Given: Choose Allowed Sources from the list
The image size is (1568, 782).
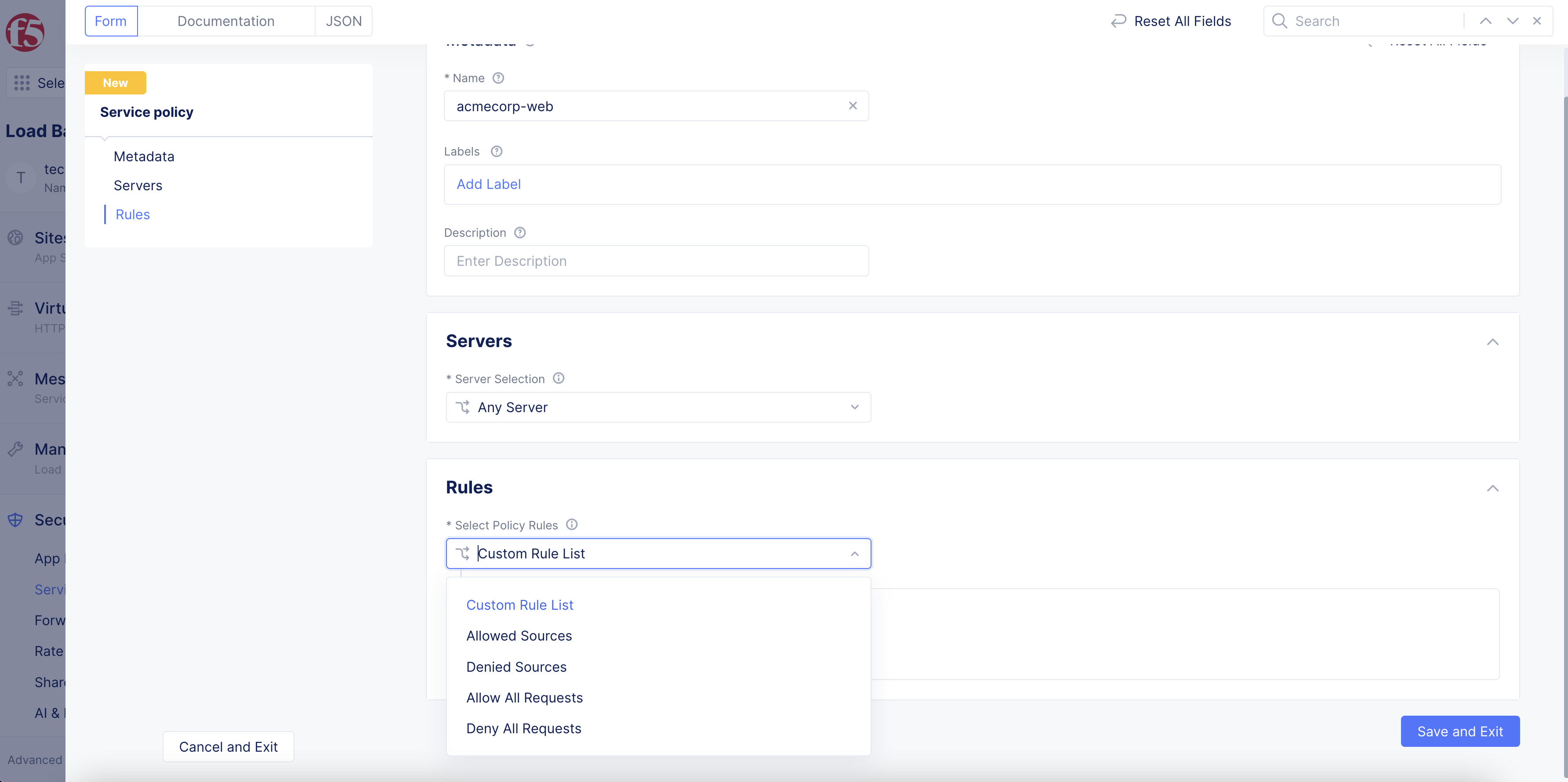Looking at the screenshot, I should point(519,635).
